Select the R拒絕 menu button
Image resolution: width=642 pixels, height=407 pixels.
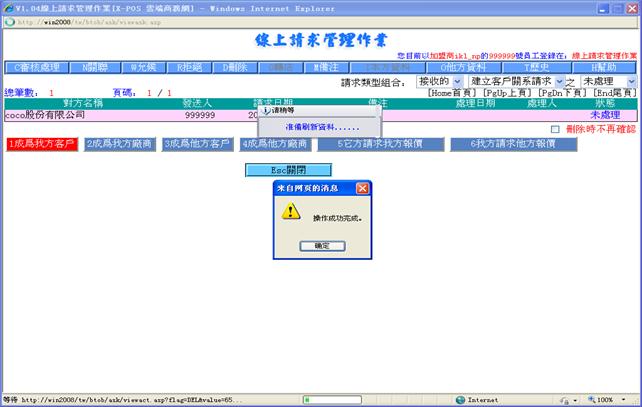190,67
